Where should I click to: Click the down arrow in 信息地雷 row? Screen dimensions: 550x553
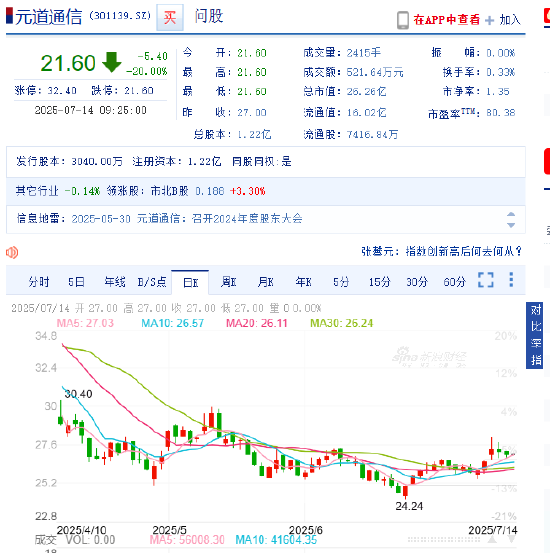click(511, 225)
